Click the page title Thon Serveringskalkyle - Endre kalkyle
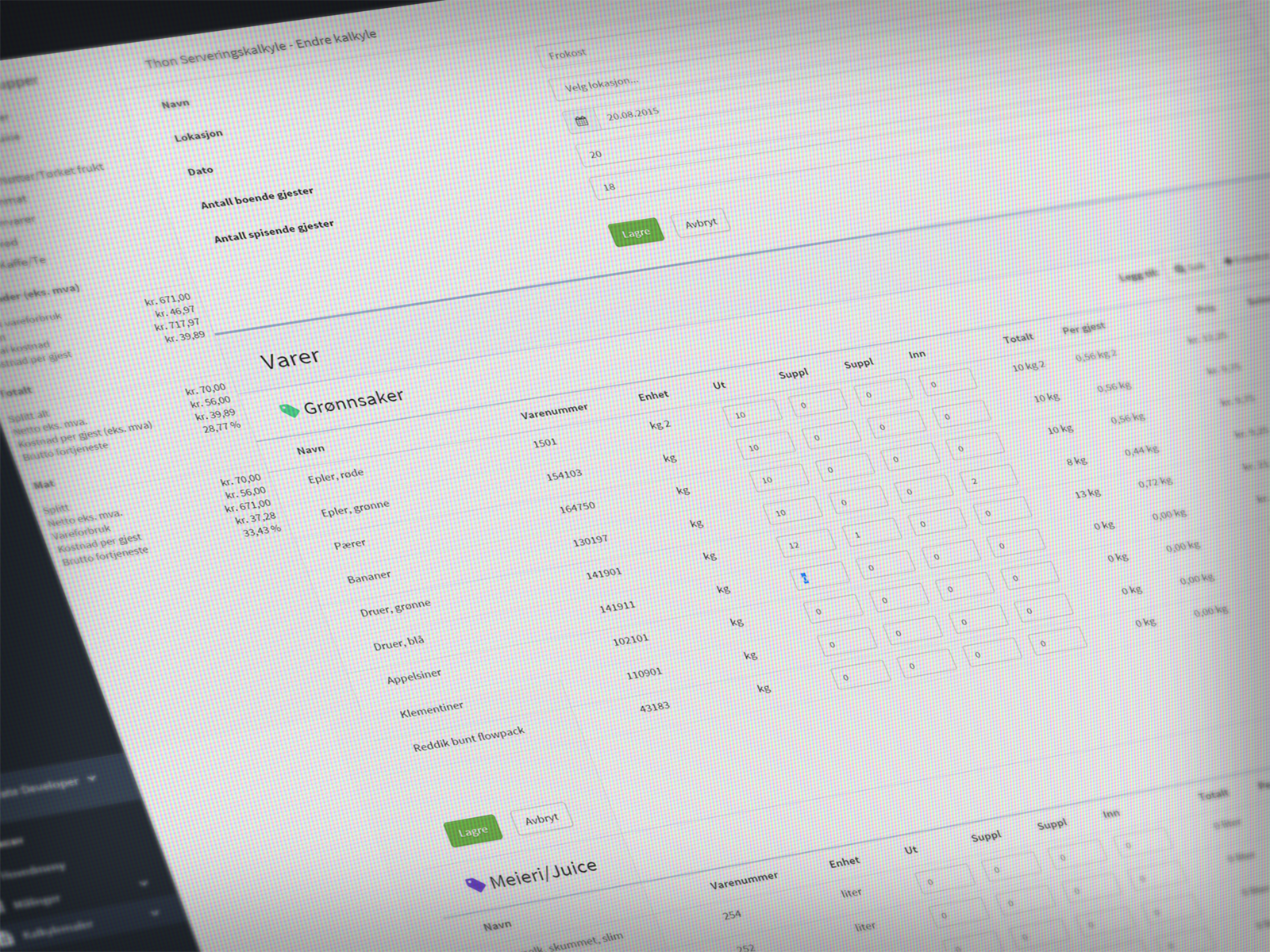This screenshot has height=952, width=1270. 261,50
